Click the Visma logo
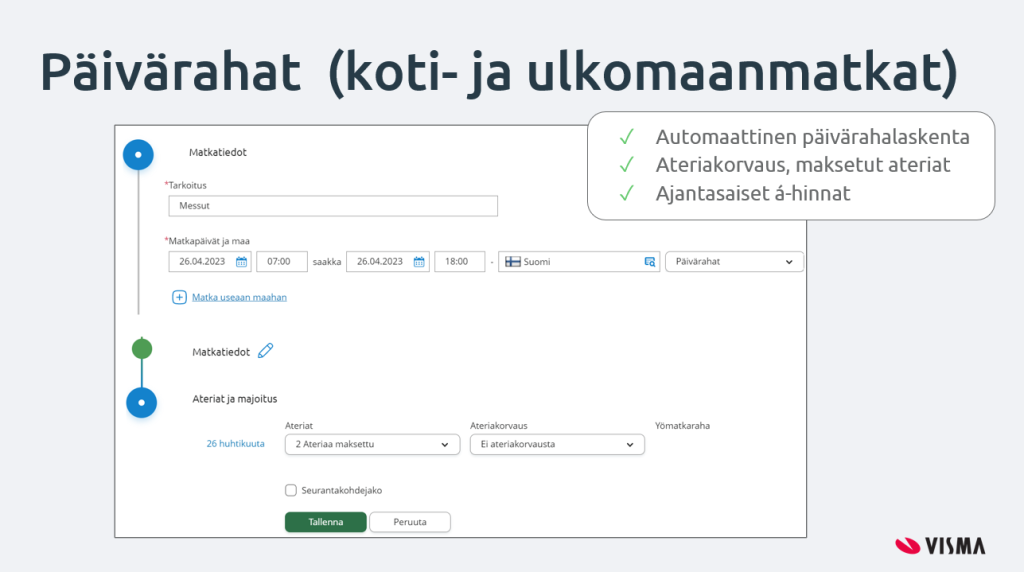Viewport: 1024px width, 572px height. [x=940, y=546]
